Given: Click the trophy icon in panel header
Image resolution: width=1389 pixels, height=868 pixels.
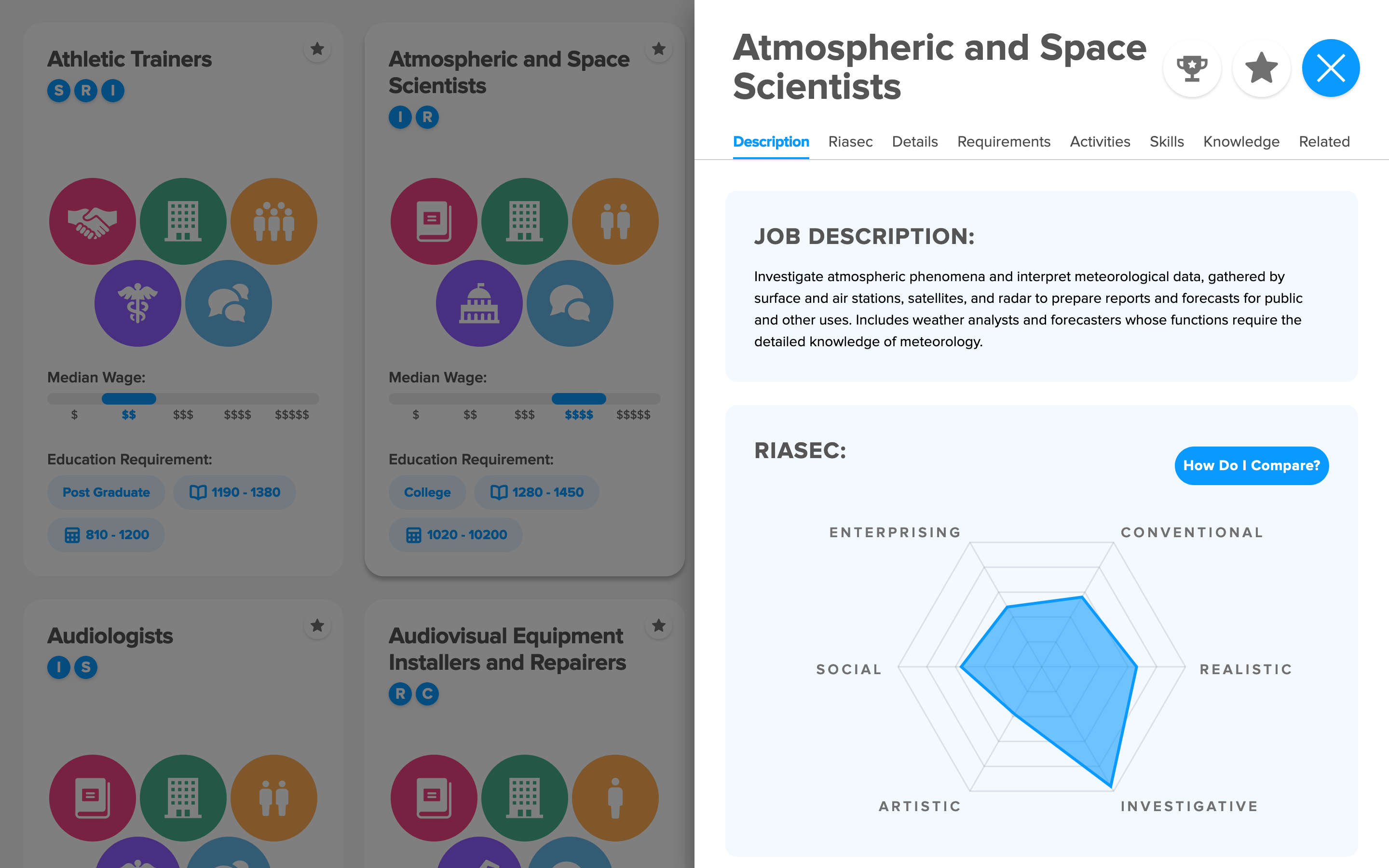Looking at the screenshot, I should click(x=1192, y=68).
